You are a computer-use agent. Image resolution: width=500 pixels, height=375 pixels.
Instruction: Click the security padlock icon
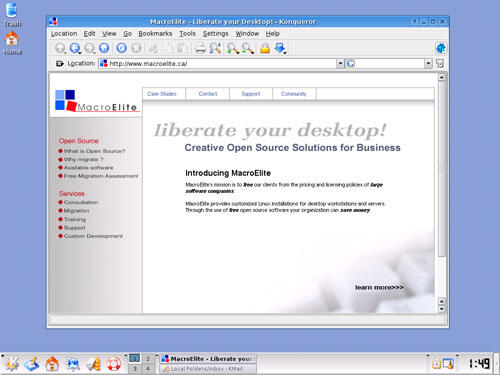pyautogui.click(x=265, y=48)
